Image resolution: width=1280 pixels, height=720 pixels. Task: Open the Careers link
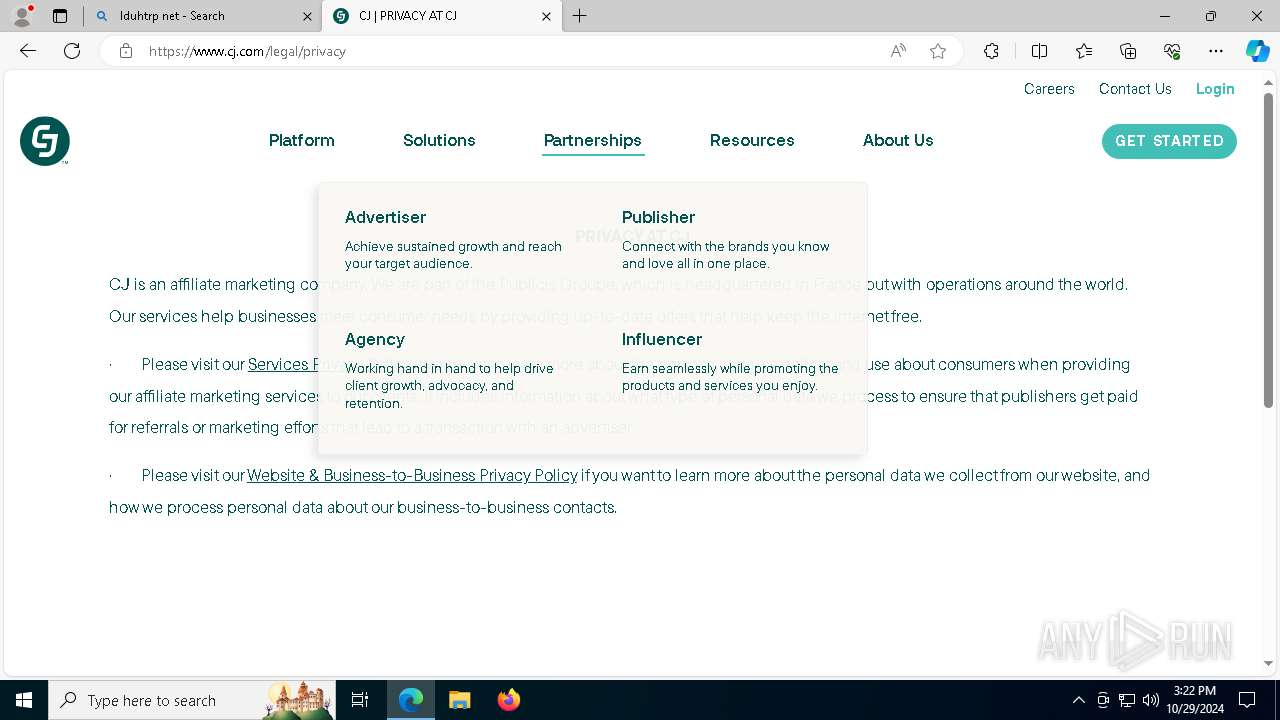tap(1049, 89)
